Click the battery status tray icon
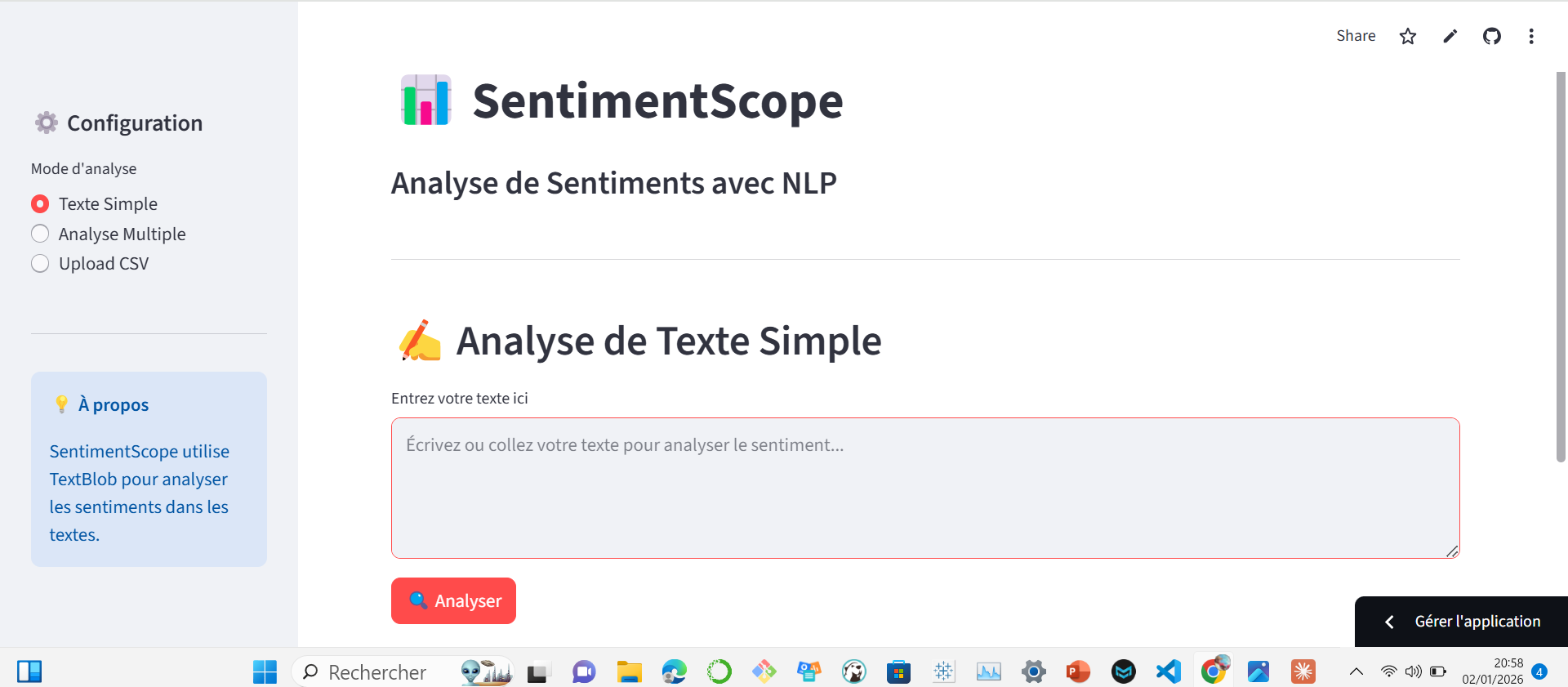This screenshot has height=687, width=1568. pyautogui.click(x=1438, y=671)
